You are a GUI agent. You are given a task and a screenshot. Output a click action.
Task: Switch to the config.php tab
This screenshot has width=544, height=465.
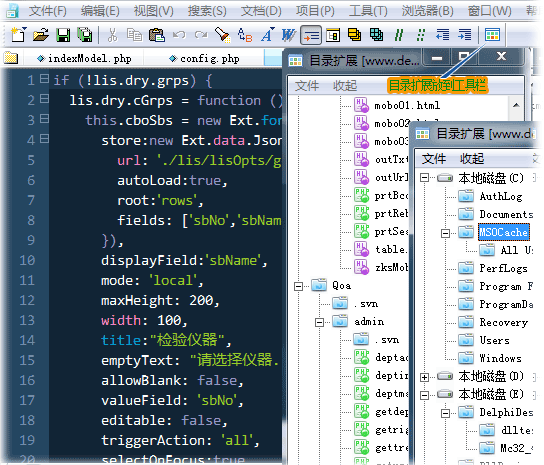tap(204, 58)
